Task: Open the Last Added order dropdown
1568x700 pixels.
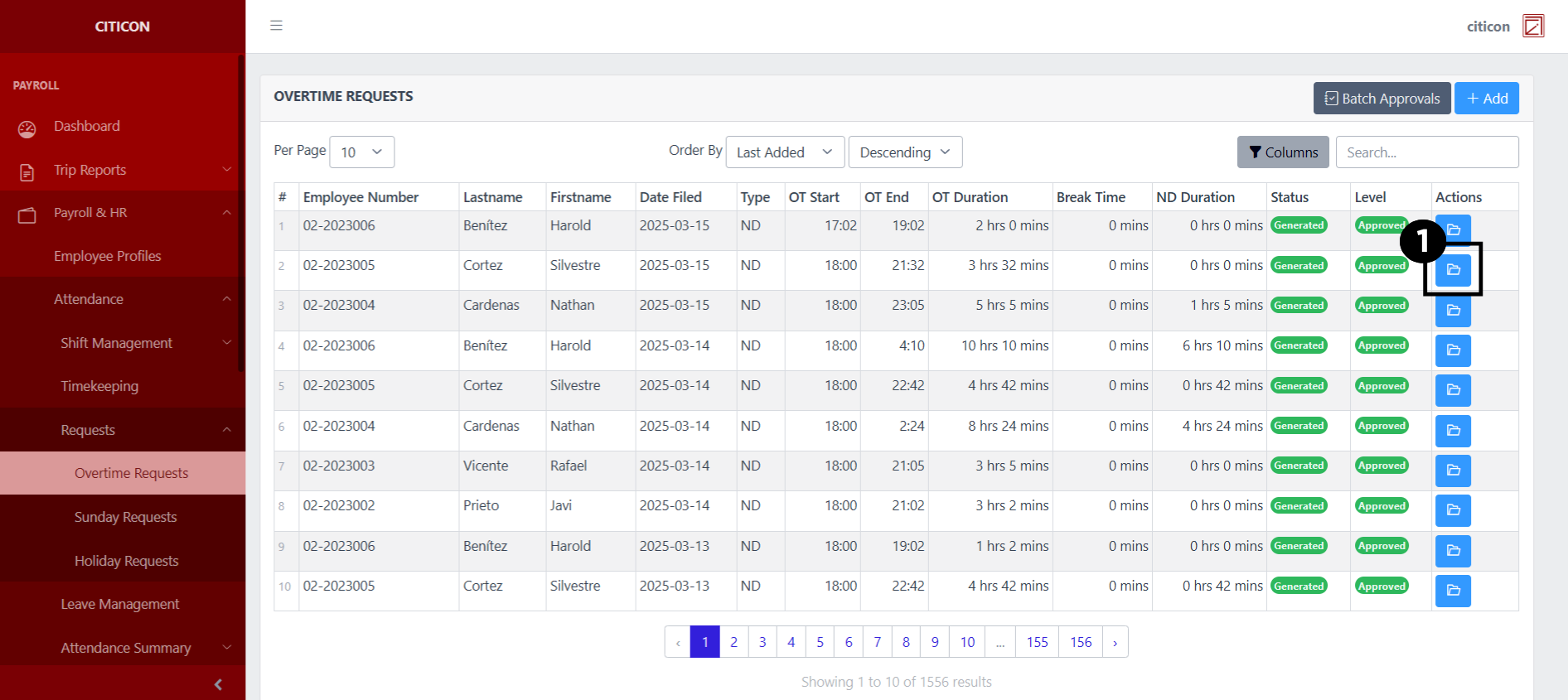Action: coord(784,152)
